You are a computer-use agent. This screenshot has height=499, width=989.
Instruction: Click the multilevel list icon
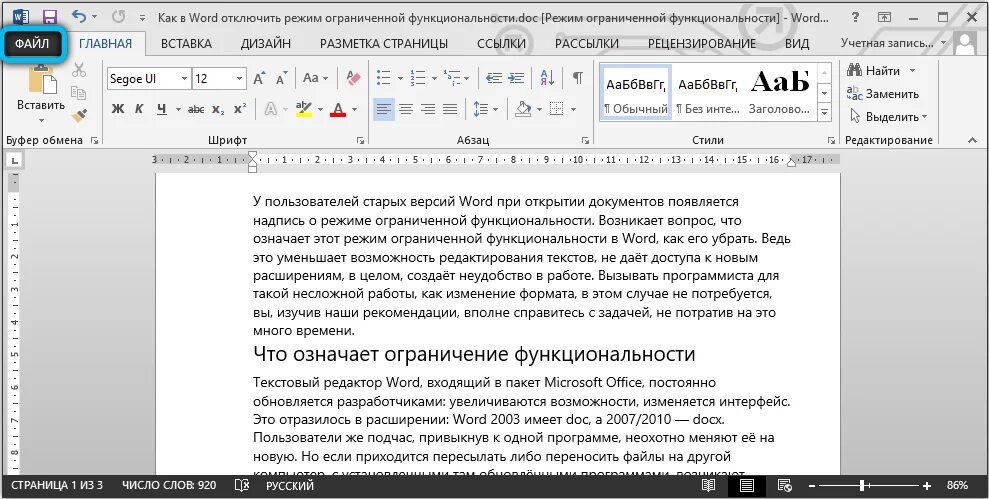point(452,78)
